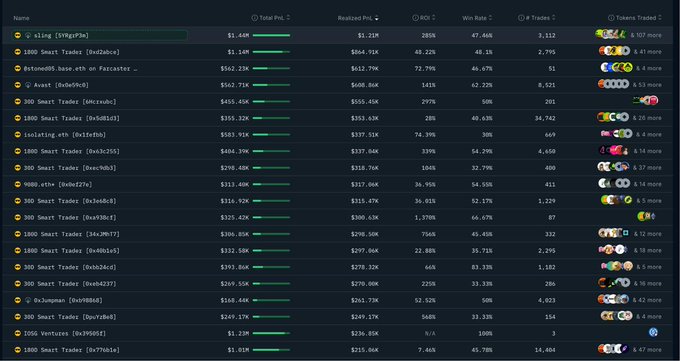
Task: Click the yellow label icon beside IOSG Ventures
Action: (18, 333)
